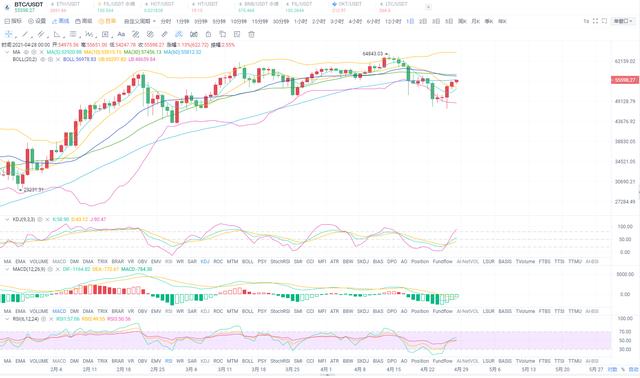Viewport: 640px width, 378px height.
Task: Open the 自定义周期 custom period dropdown
Action: click(x=140, y=21)
